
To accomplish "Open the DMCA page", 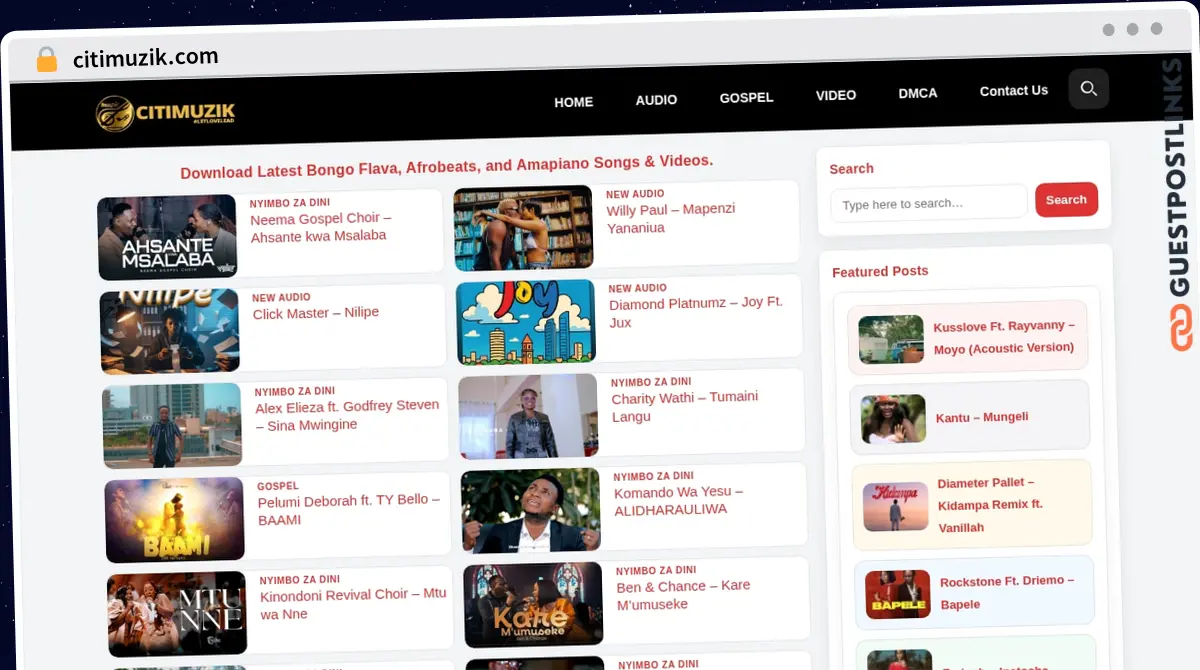I will pyautogui.click(x=917, y=93).
